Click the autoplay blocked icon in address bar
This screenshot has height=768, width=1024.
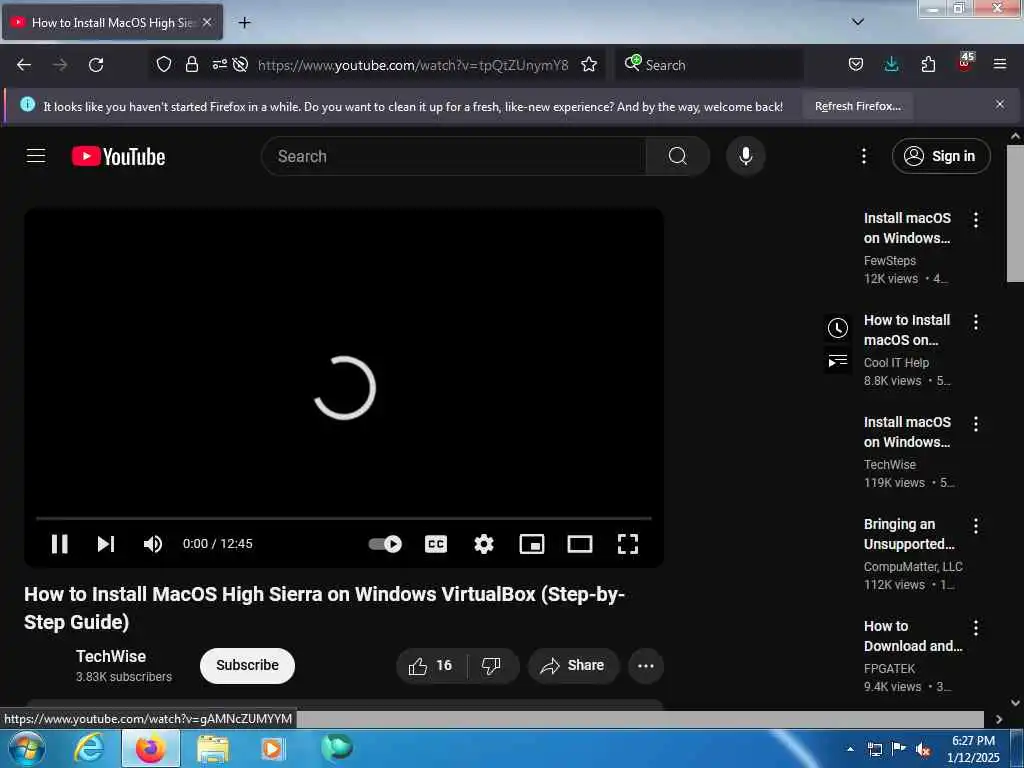[x=240, y=64]
